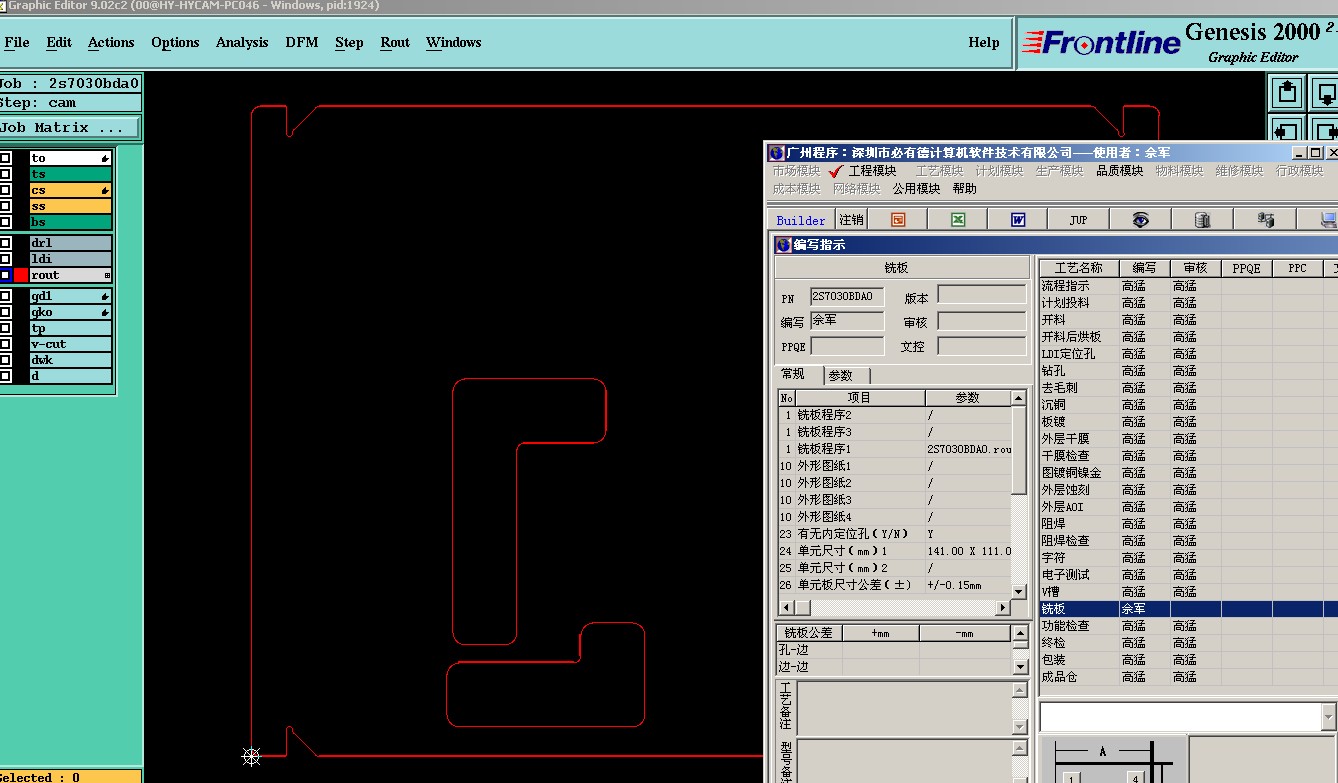Click 铣板公差 table scroll up arrow
This screenshot has height=783, width=1338.
tap(1020, 633)
